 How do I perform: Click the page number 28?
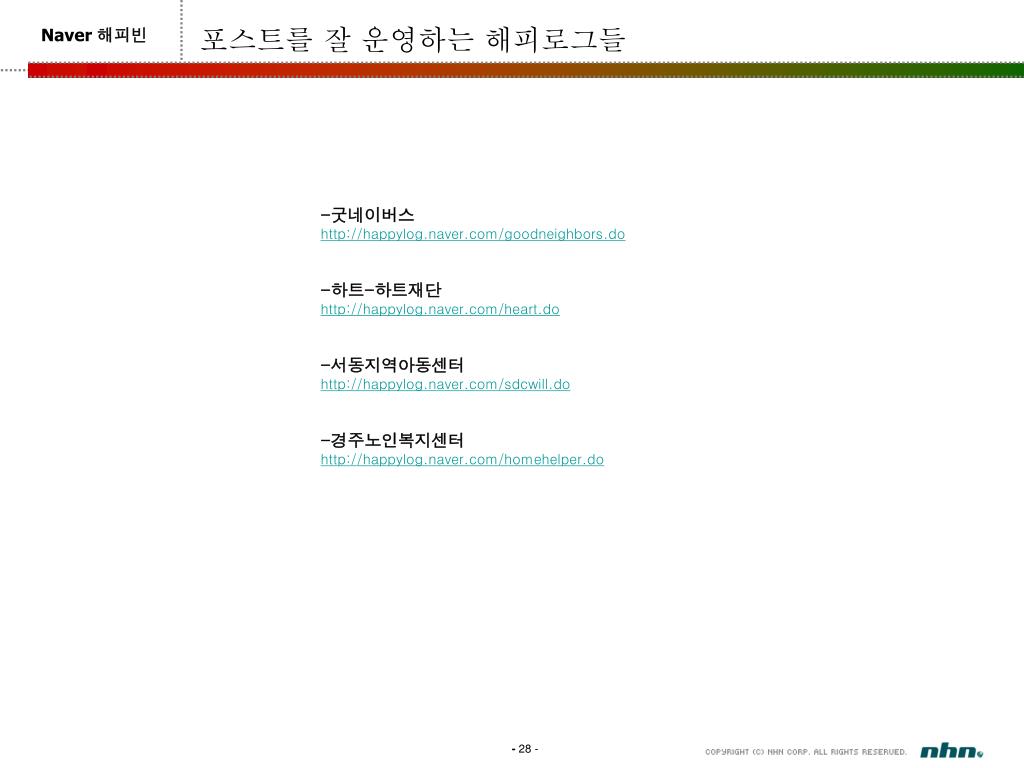click(x=524, y=749)
